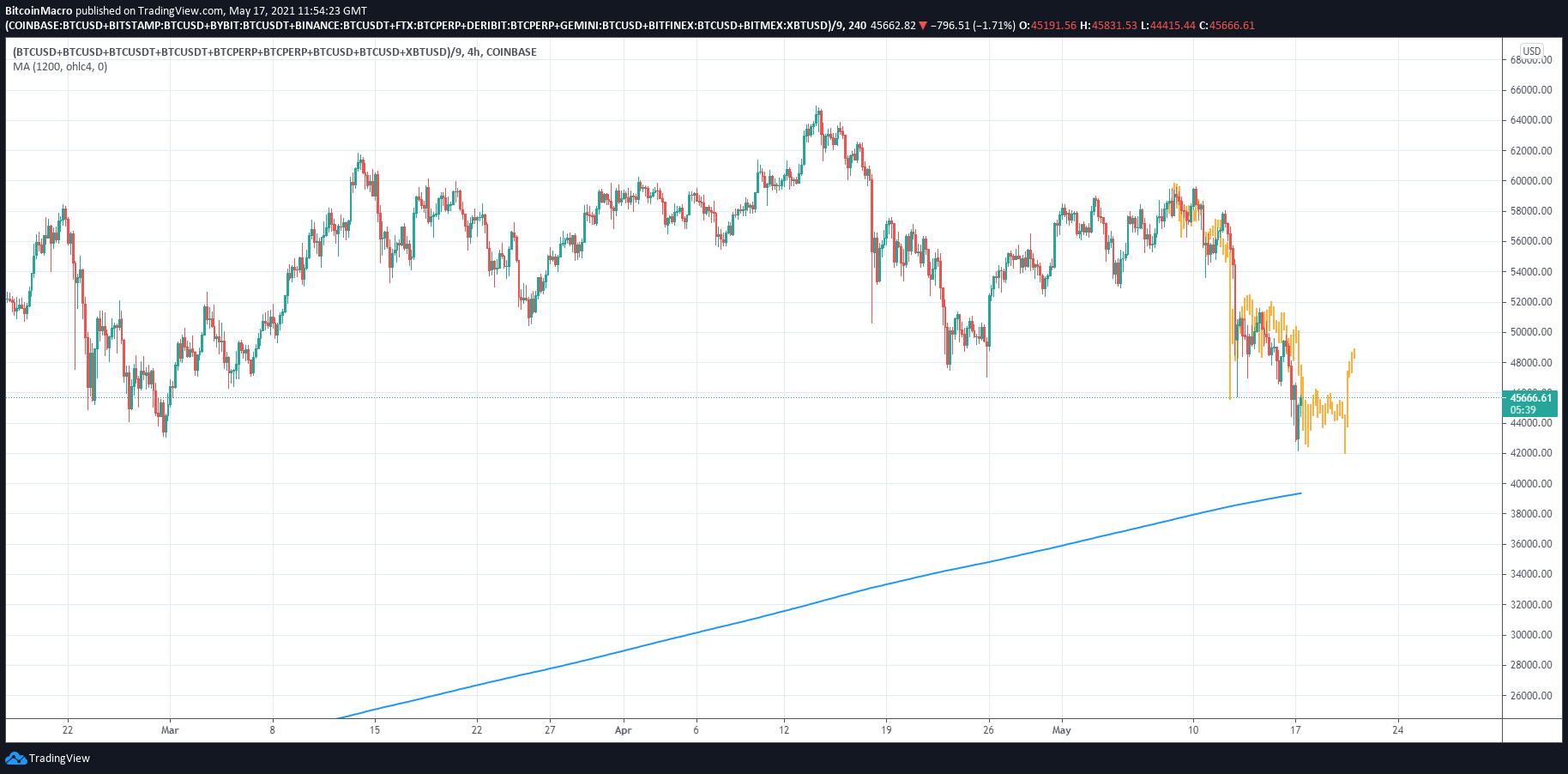1568x774 pixels.
Task: Click the May label on time axis
Action: coord(1061,730)
